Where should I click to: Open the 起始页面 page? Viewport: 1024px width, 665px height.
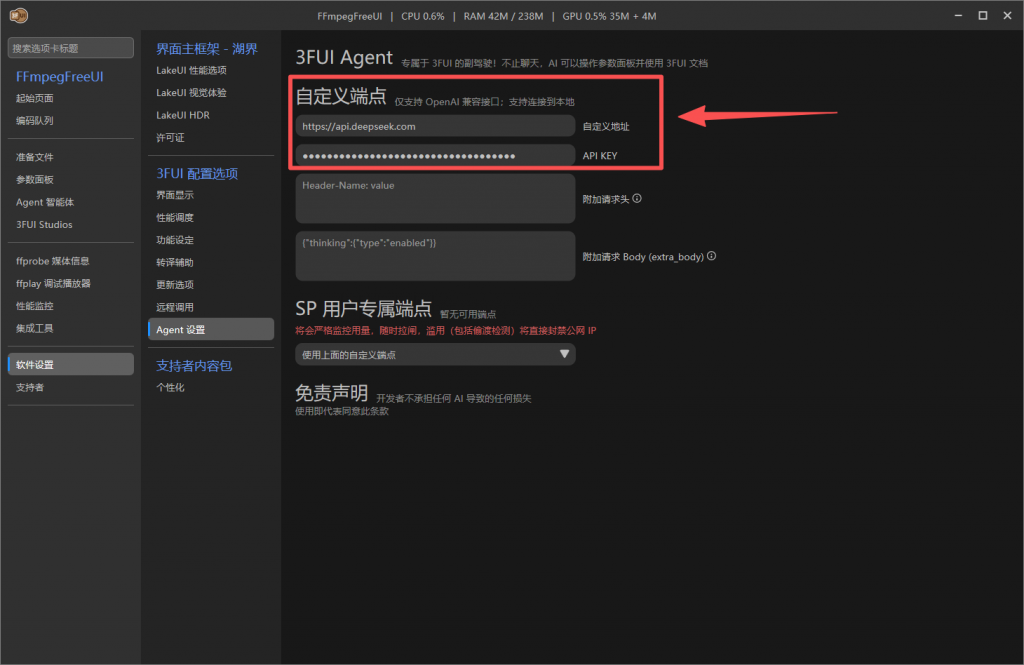[x=35, y=98]
